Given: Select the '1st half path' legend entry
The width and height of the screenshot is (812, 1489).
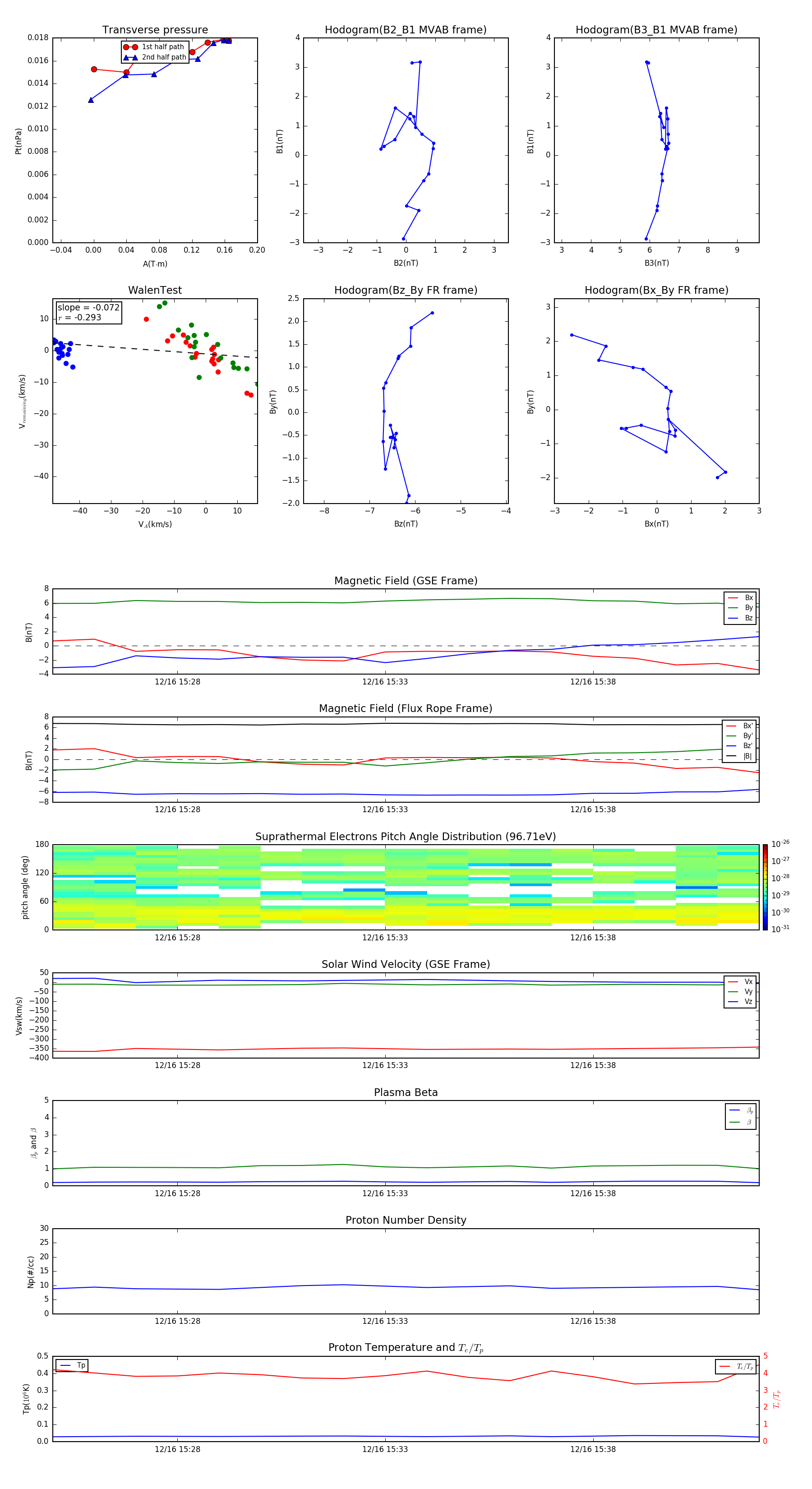Looking at the screenshot, I should click(x=154, y=47).
